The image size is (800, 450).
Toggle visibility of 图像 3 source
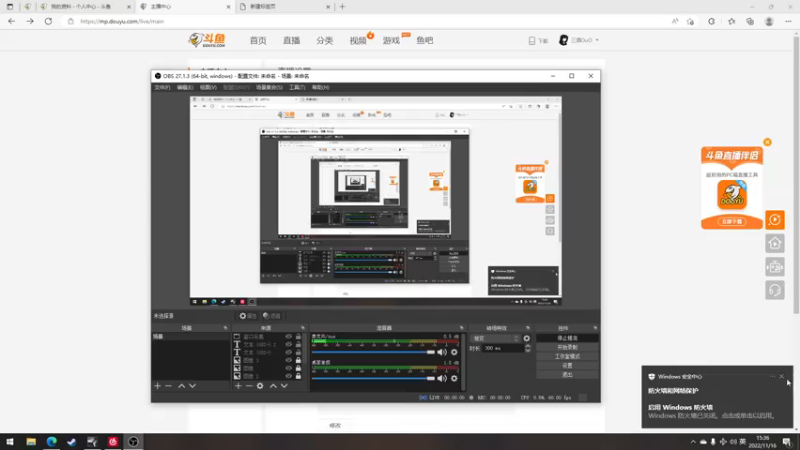[289, 360]
